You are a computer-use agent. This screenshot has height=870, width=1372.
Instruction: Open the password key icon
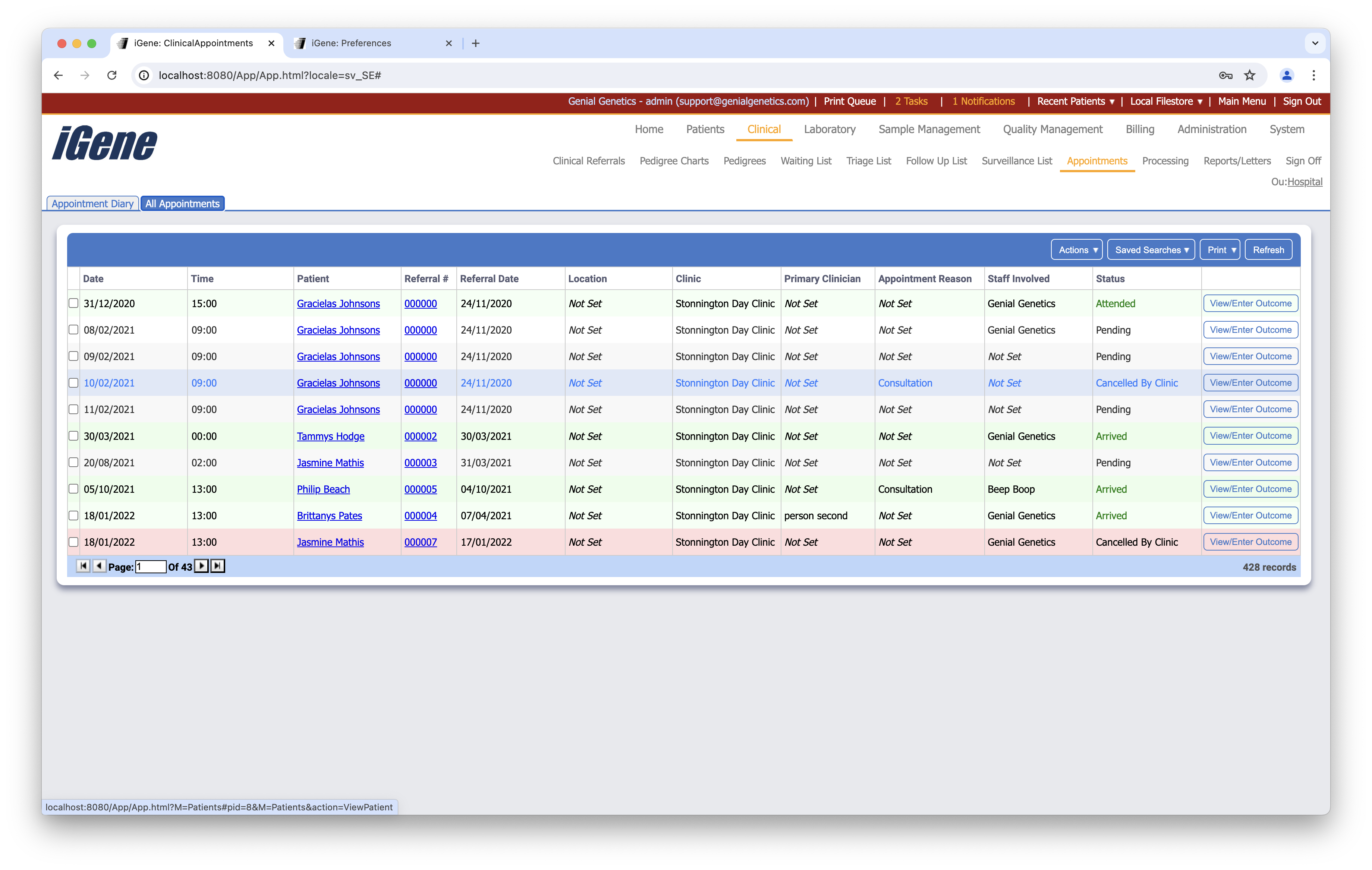pos(1225,75)
